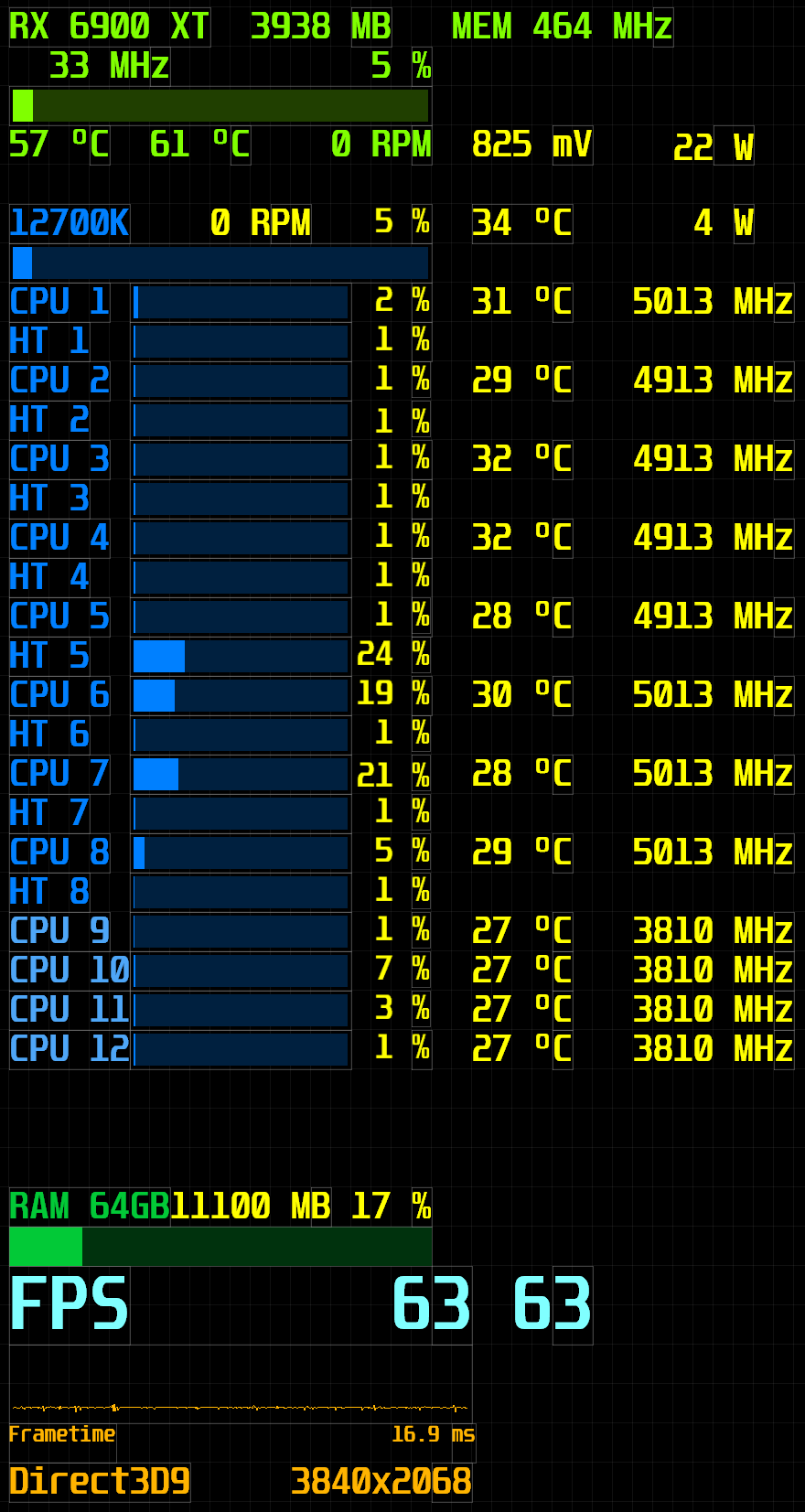Image resolution: width=805 pixels, height=1512 pixels.
Task: Click the MEM 464 MHz memory clock reading
Action: (x=563, y=27)
